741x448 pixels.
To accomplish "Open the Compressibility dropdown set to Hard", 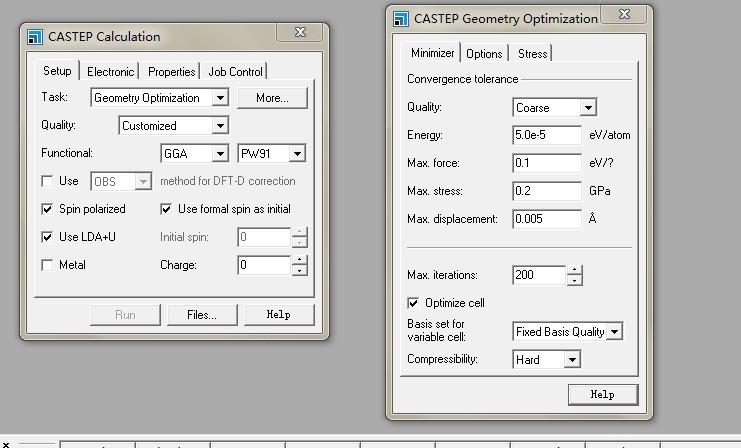I will click(x=572, y=359).
